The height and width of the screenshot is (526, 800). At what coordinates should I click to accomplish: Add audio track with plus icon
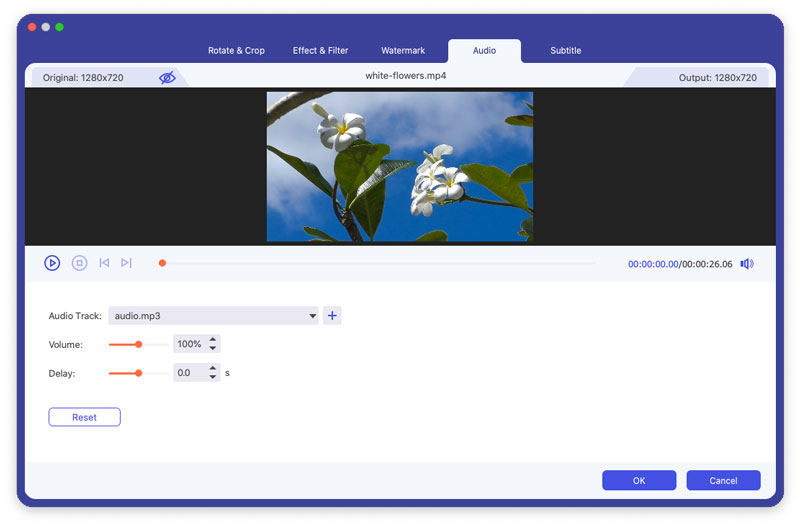tap(332, 316)
